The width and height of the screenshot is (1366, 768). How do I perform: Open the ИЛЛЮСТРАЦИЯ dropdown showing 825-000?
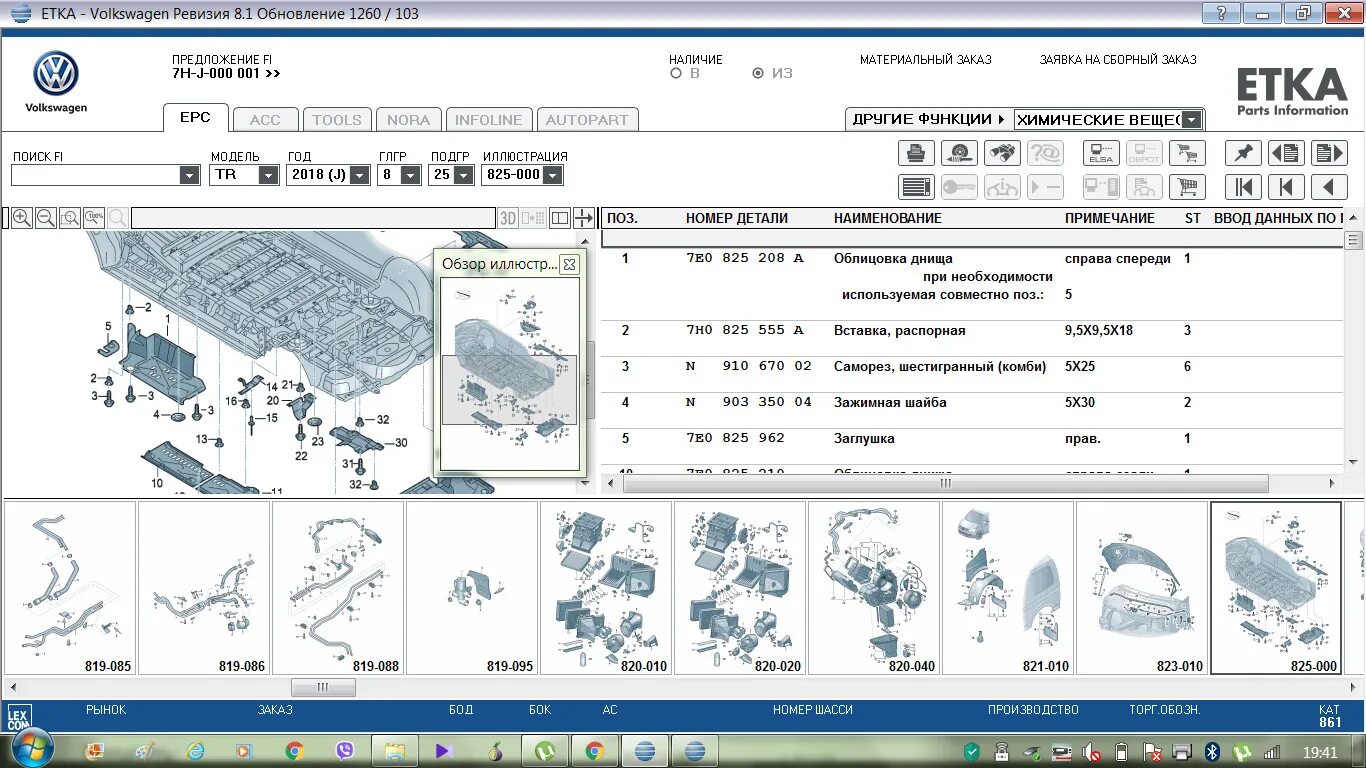(553, 175)
